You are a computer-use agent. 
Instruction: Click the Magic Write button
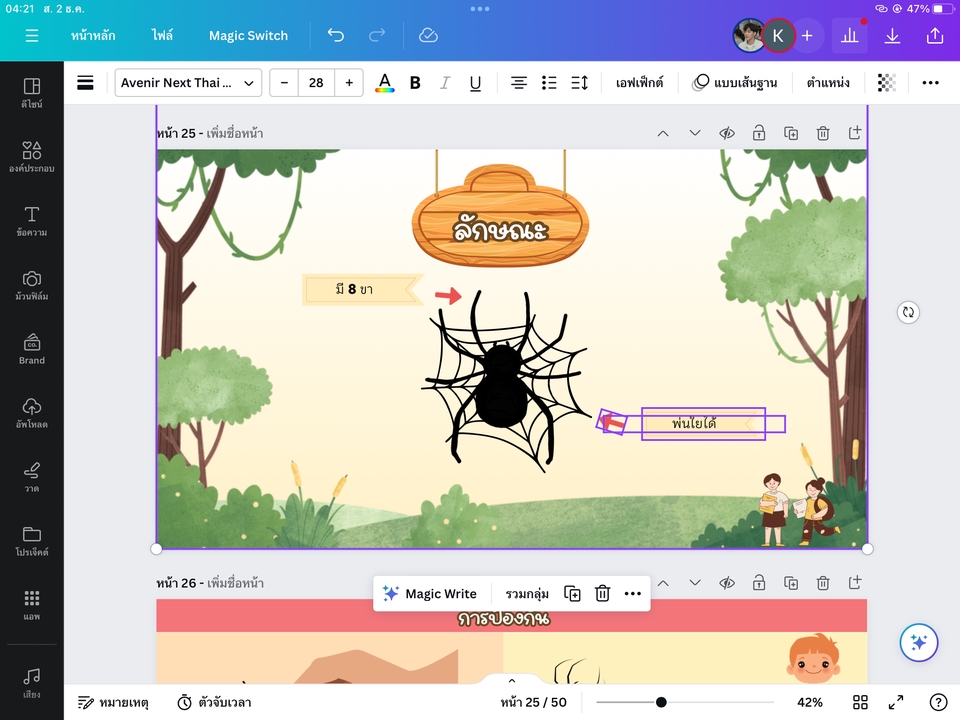click(430, 594)
